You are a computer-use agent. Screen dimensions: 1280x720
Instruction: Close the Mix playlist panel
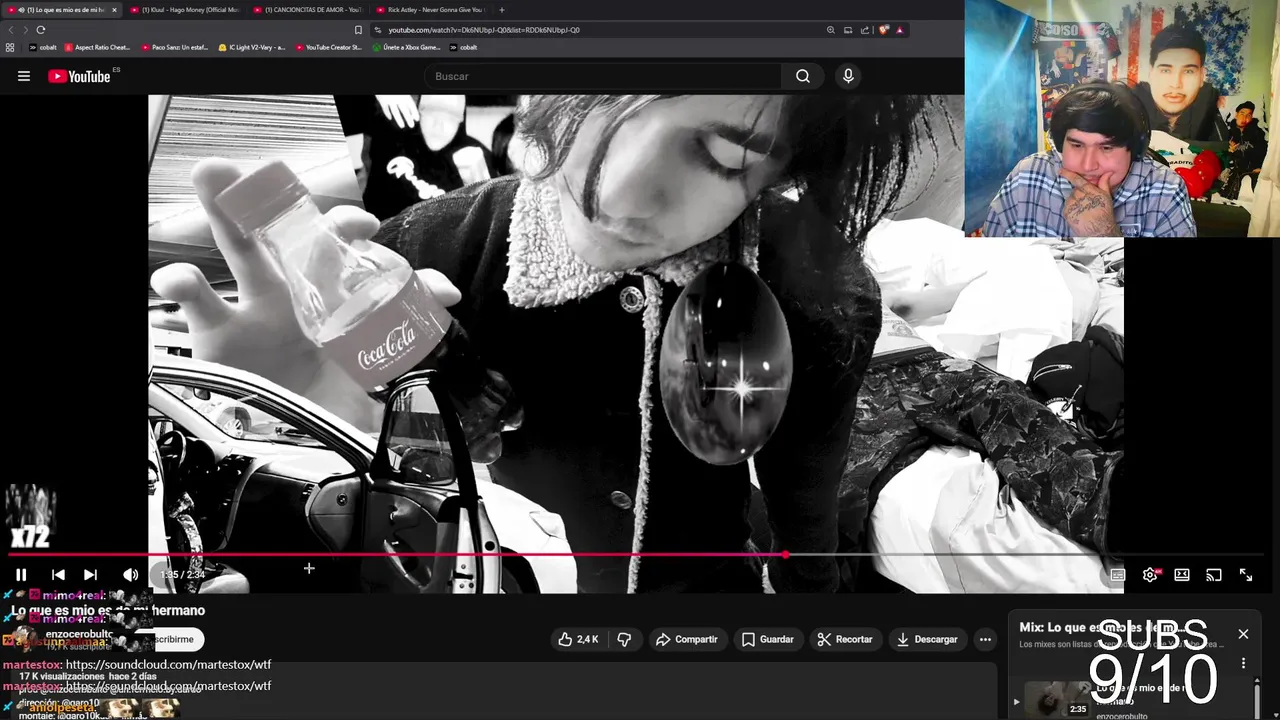[1243, 634]
